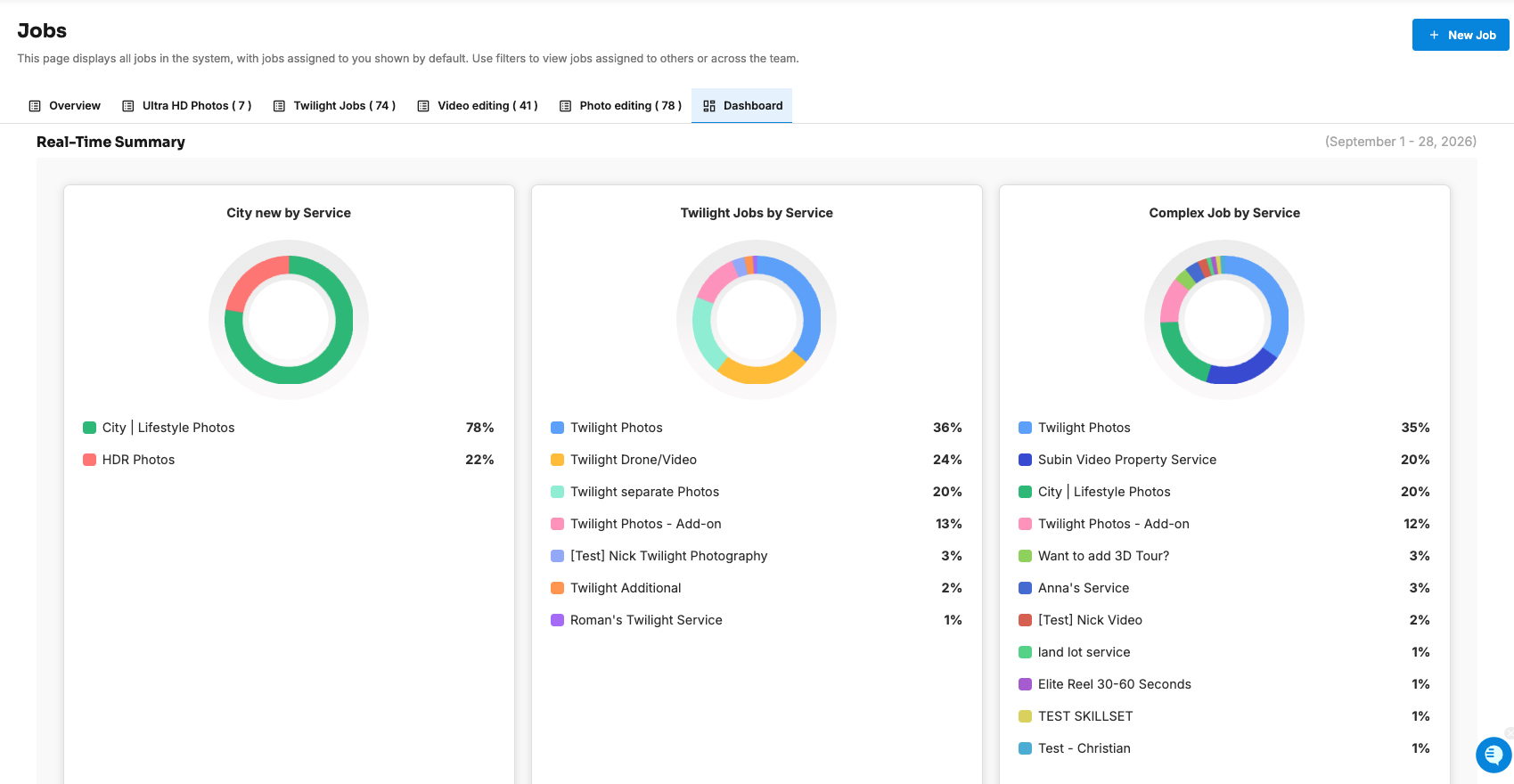Click the yellow Twilight Drone/Video swatch
The image size is (1514, 784).
coord(557,460)
